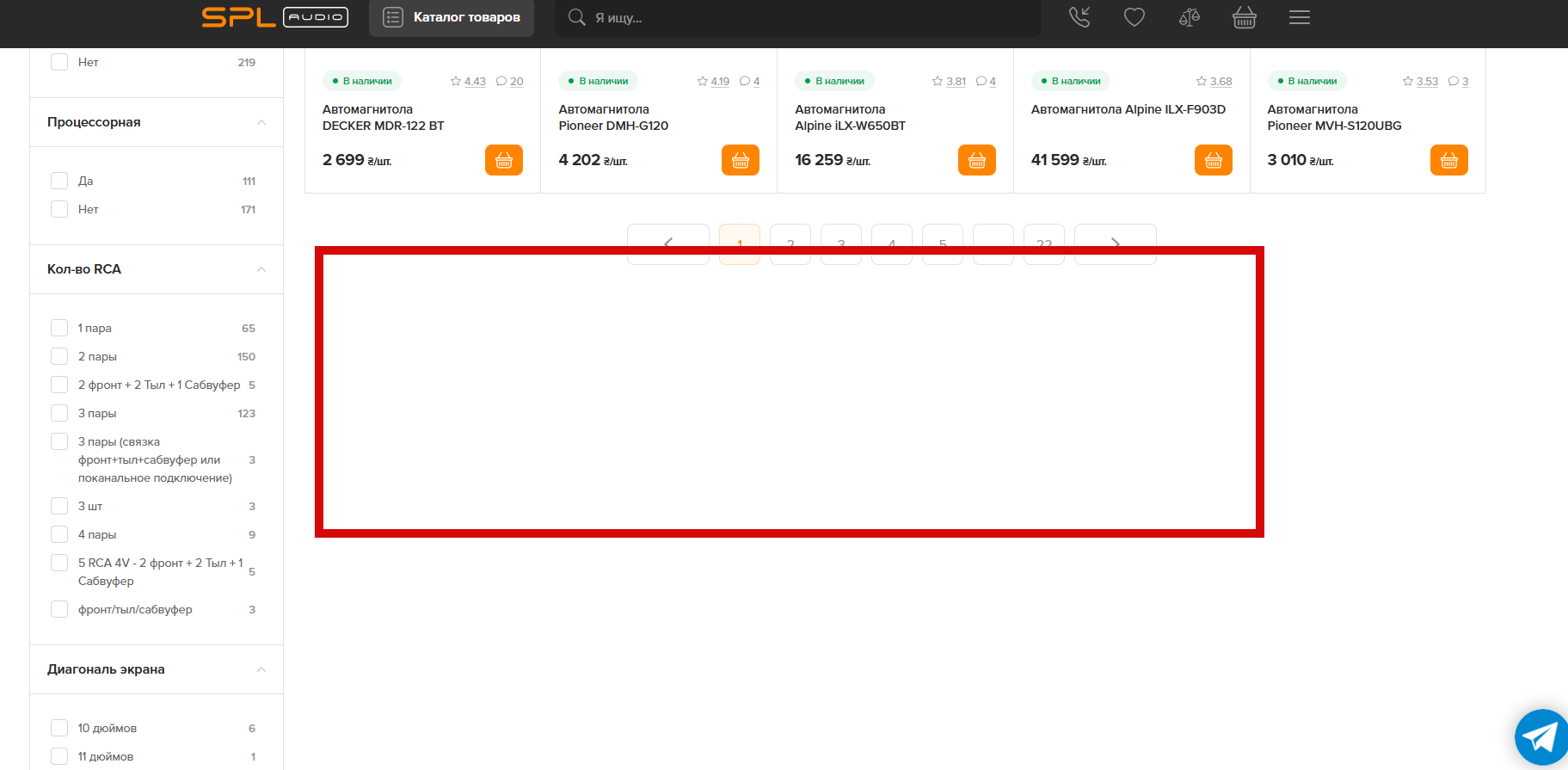Enable the '3 пары' filter with 123 items

tap(59, 413)
